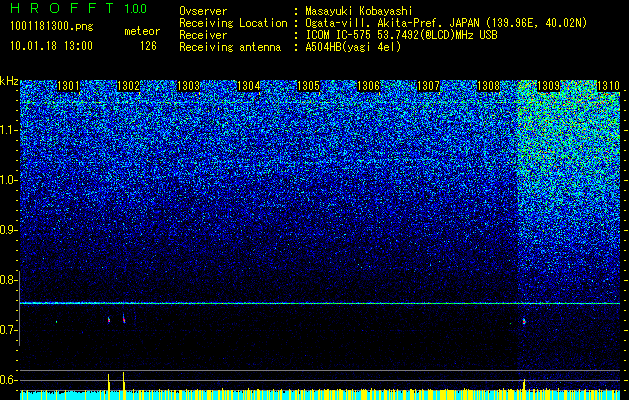Click the 1309 time marker
This screenshot has height=400, width=629.
point(548,86)
